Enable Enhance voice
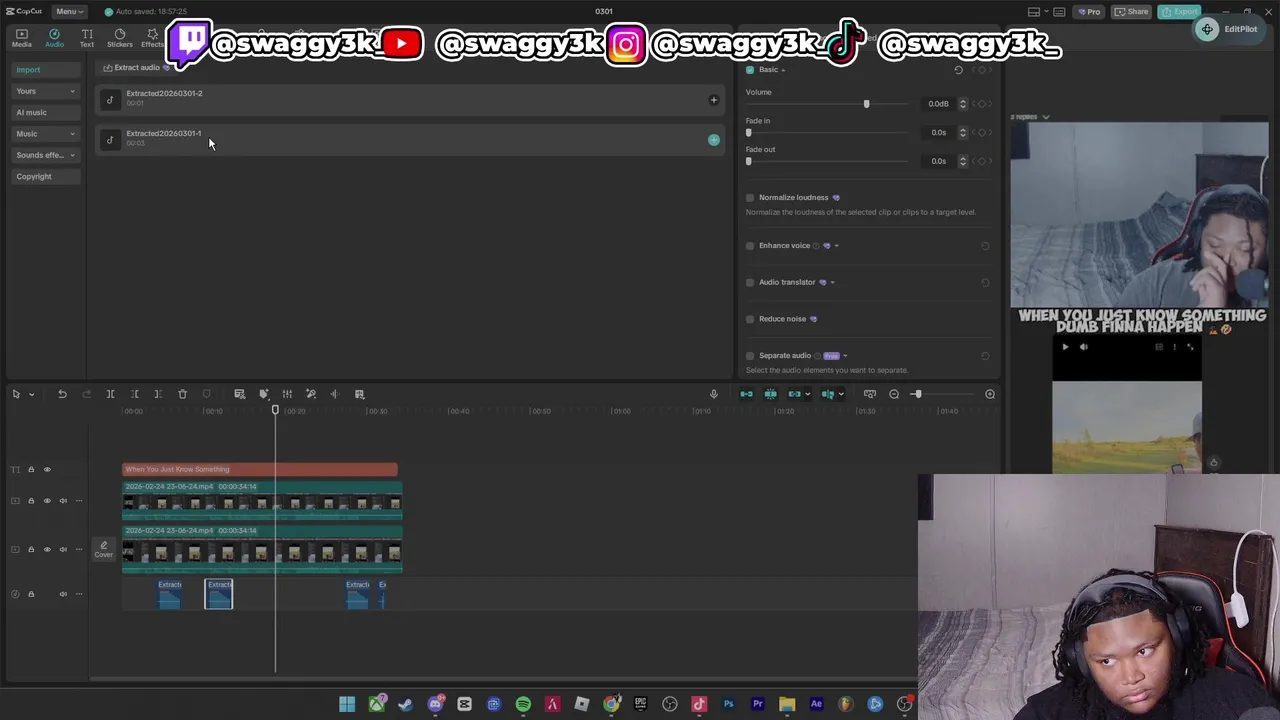Screen dimensions: 1280x720 pyautogui.click(x=750, y=246)
